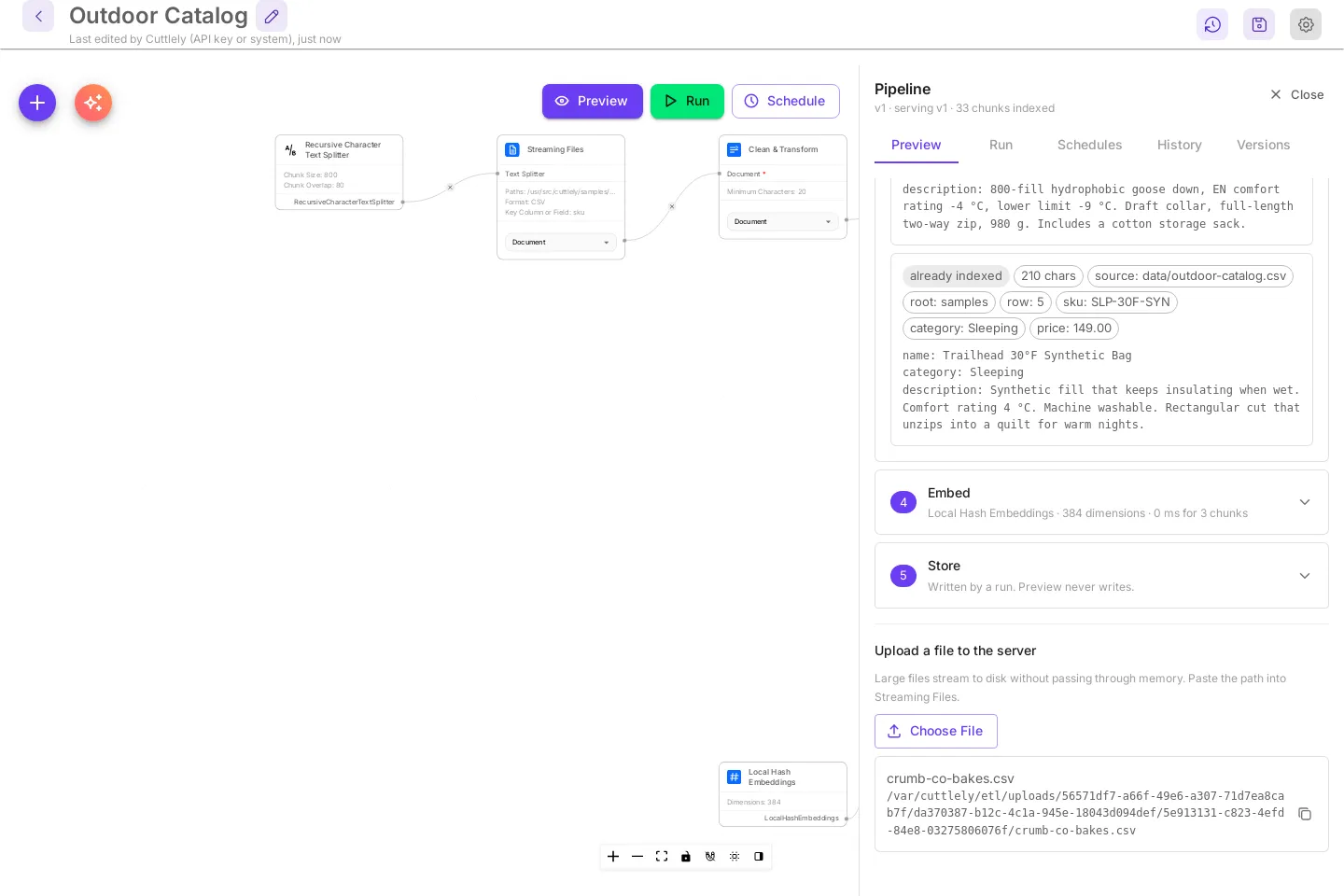Screen dimensions: 1344x896
Task: Toggle canvas lock icon
Action: pyautogui.click(x=686, y=857)
